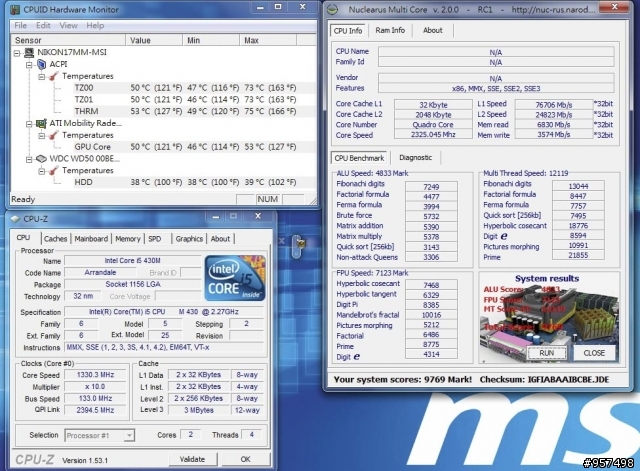The image size is (640, 471).
Task: Click the Validate button in CPU-Z
Action: pos(193,460)
